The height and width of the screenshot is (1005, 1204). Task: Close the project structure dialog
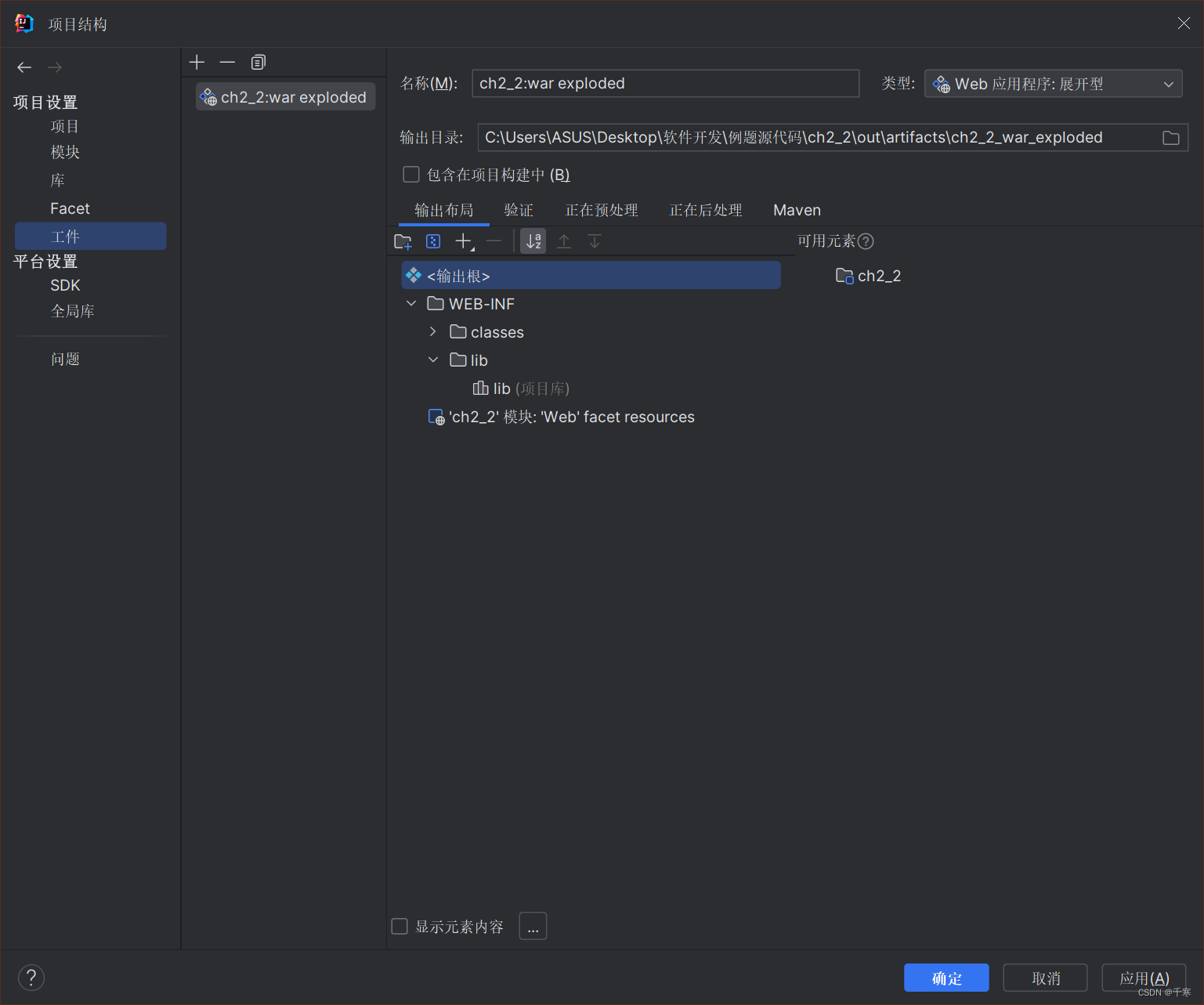click(x=1184, y=23)
